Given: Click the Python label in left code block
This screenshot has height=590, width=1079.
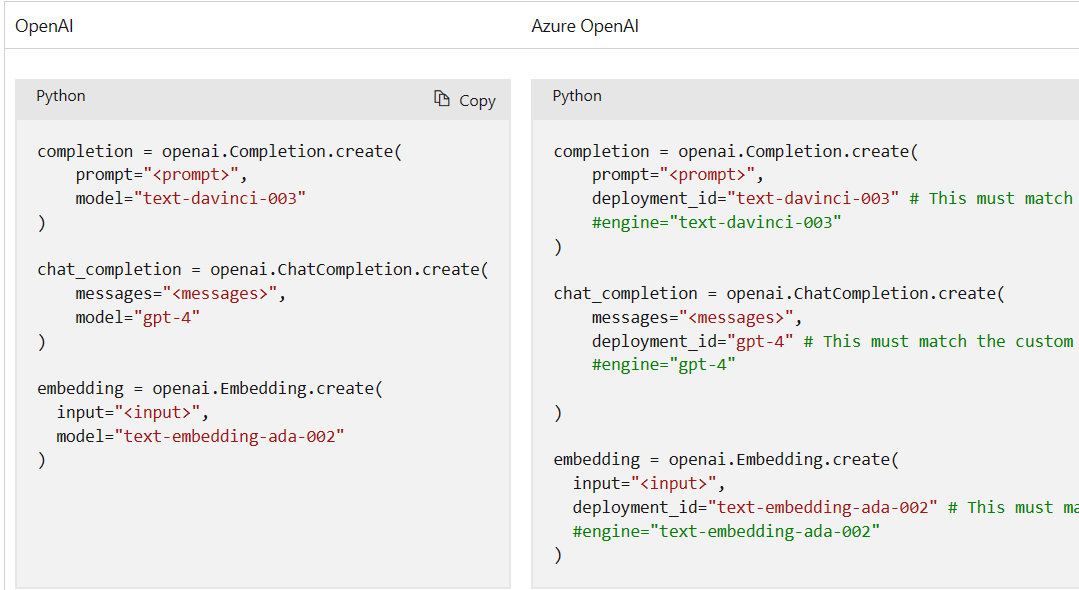Looking at the screenshot, I should tap(61, 96).
